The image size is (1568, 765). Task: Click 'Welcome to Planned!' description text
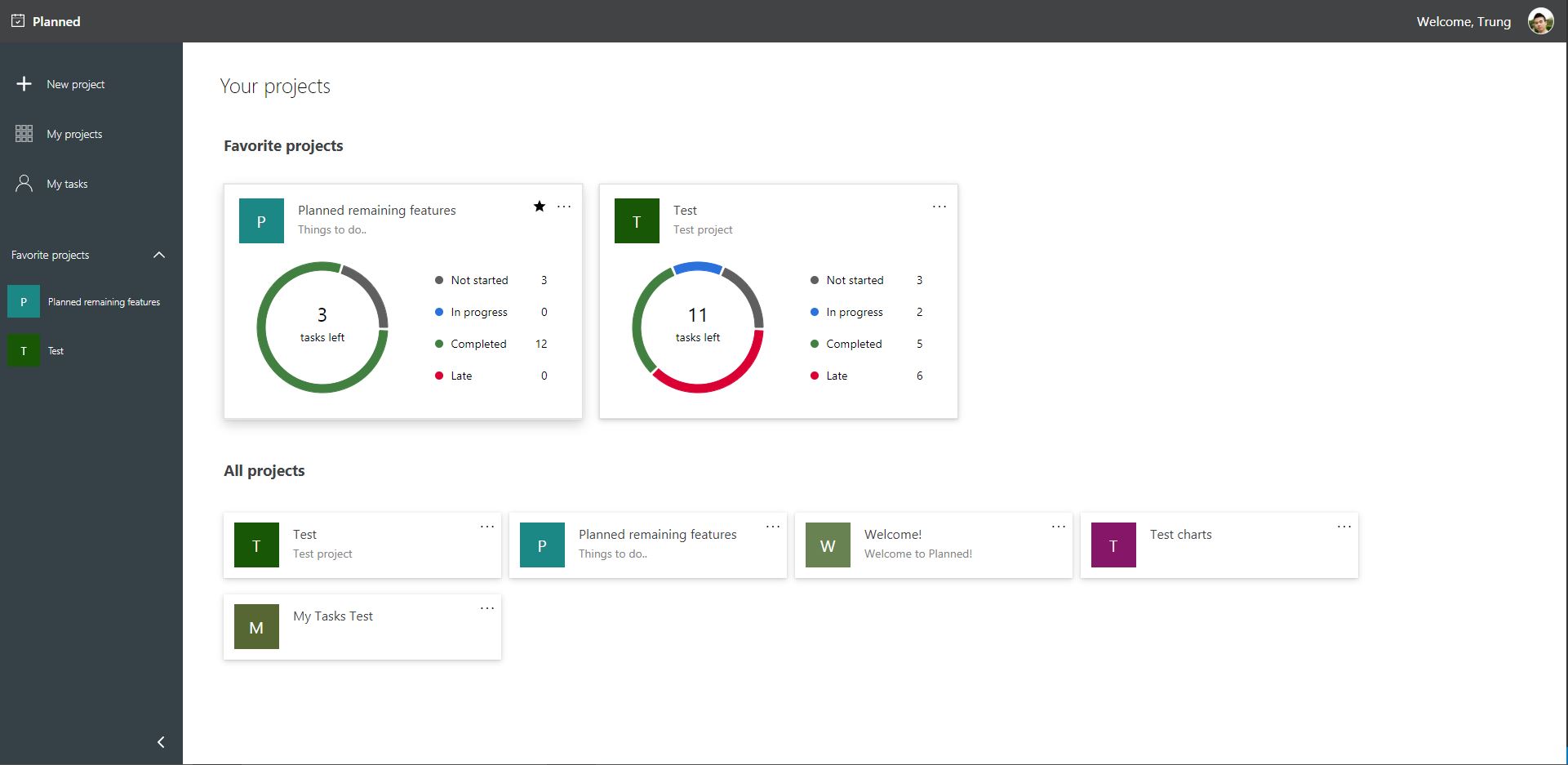pyautogui.click(x=918, y=554)
